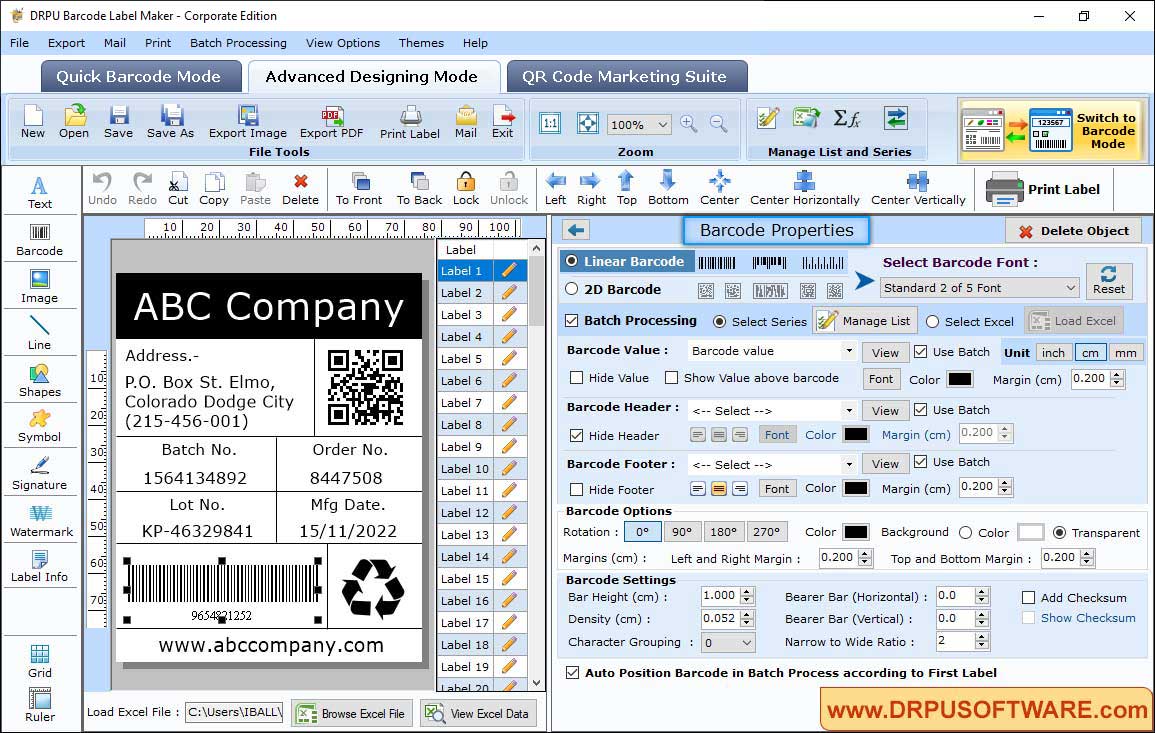Click Export Image icon
This screenshot has width=1155, height=733.
point(248,122)
